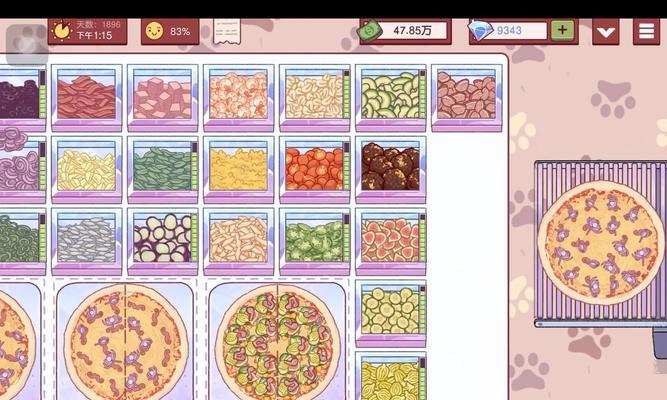
Task: Select the fig slices ingredient bin
Action: [391, 241]
